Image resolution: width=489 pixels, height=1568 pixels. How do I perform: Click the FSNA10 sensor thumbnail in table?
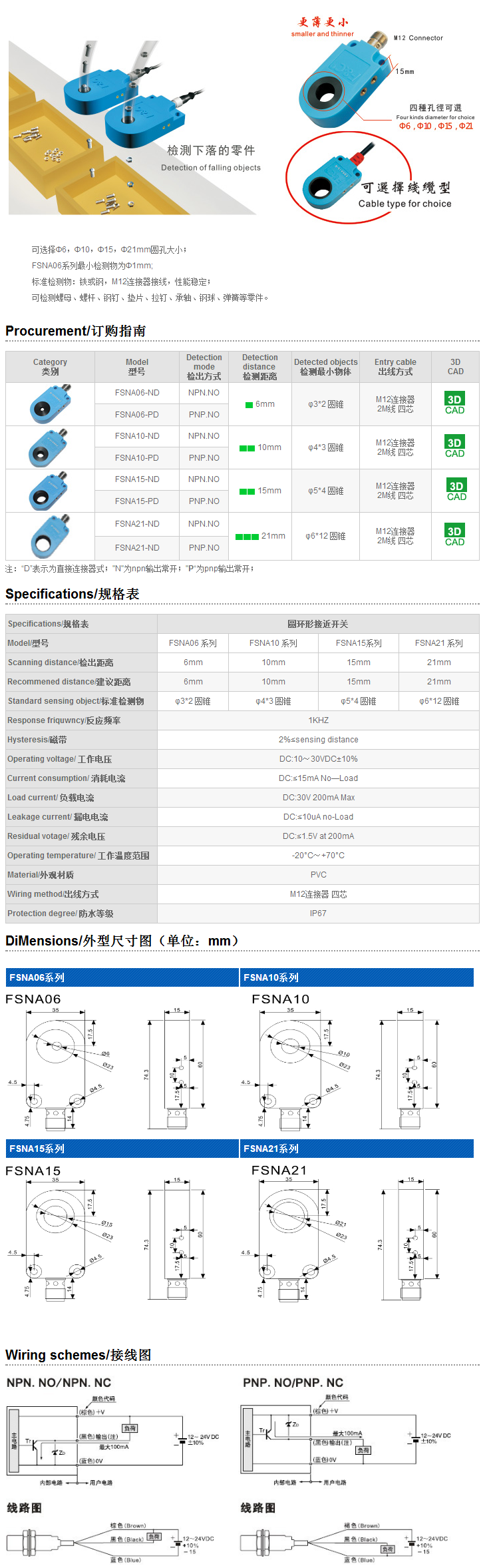click(49, 447)
